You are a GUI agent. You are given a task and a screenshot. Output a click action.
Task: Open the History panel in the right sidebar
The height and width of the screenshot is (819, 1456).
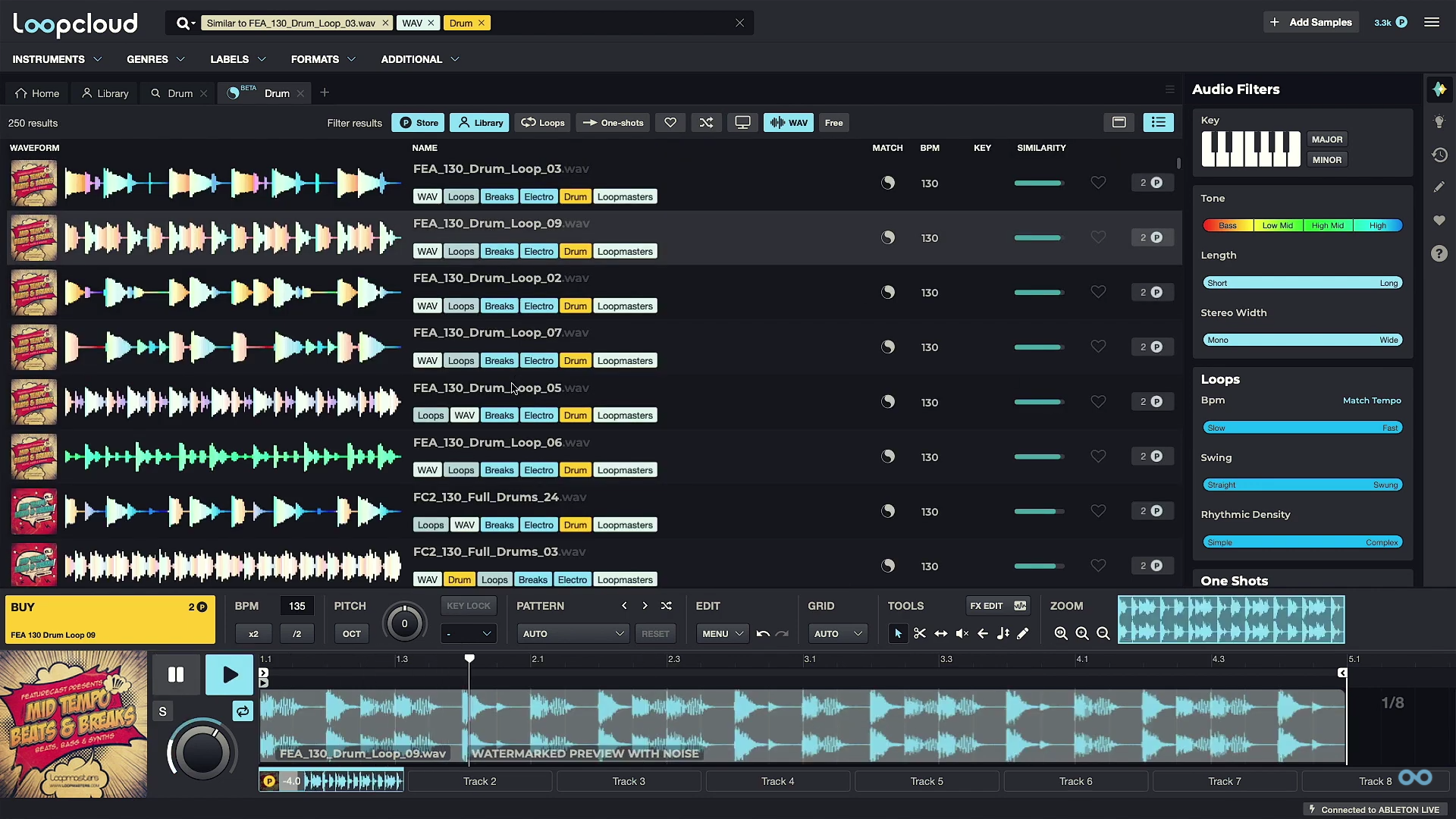point(1440,154)
